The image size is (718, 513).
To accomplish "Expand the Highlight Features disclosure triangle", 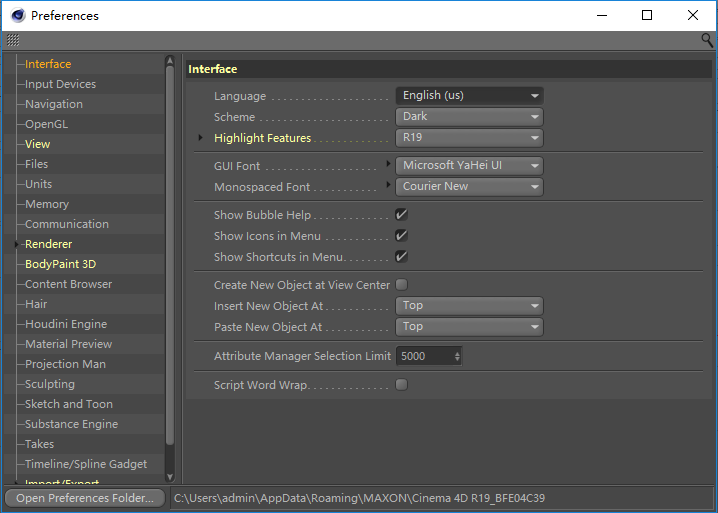I will (x=200, y=137).
